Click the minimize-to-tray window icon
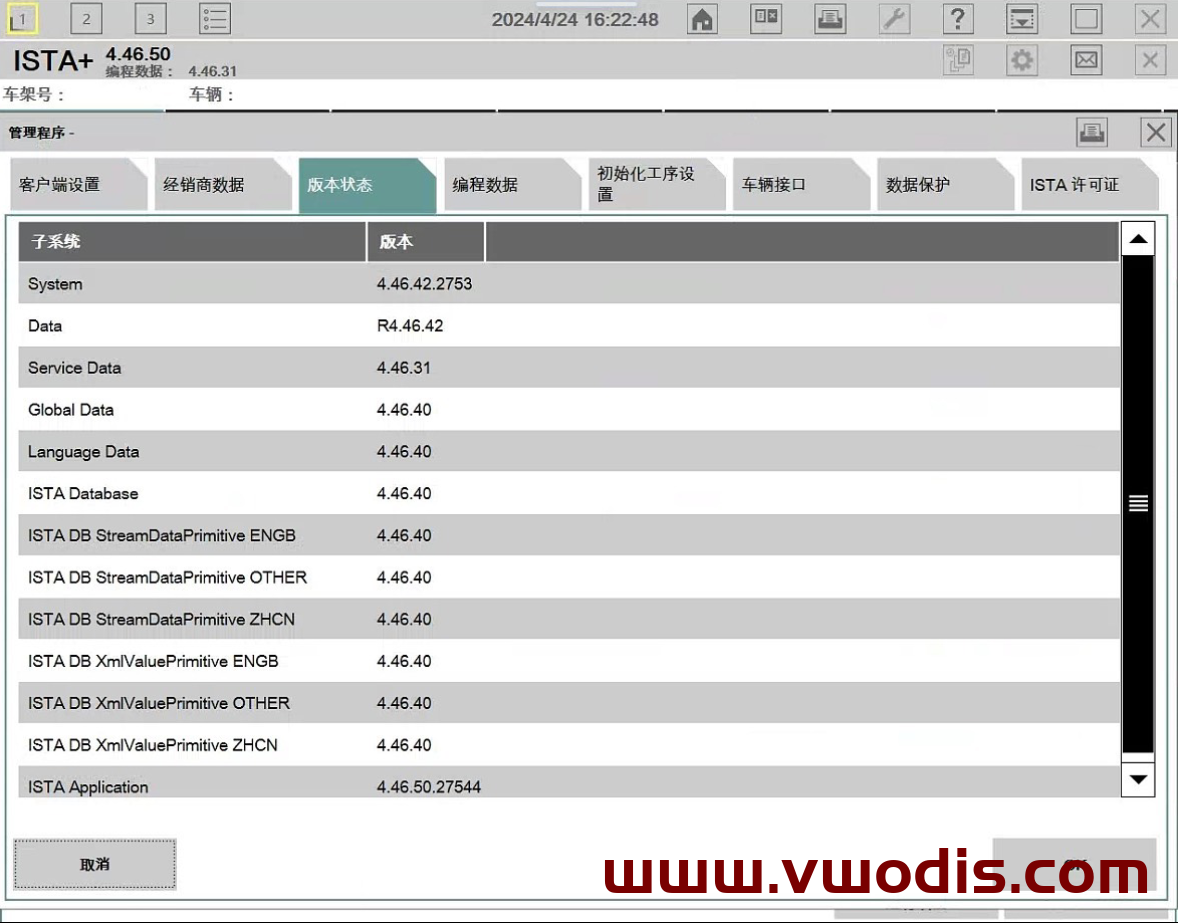 1022,19
